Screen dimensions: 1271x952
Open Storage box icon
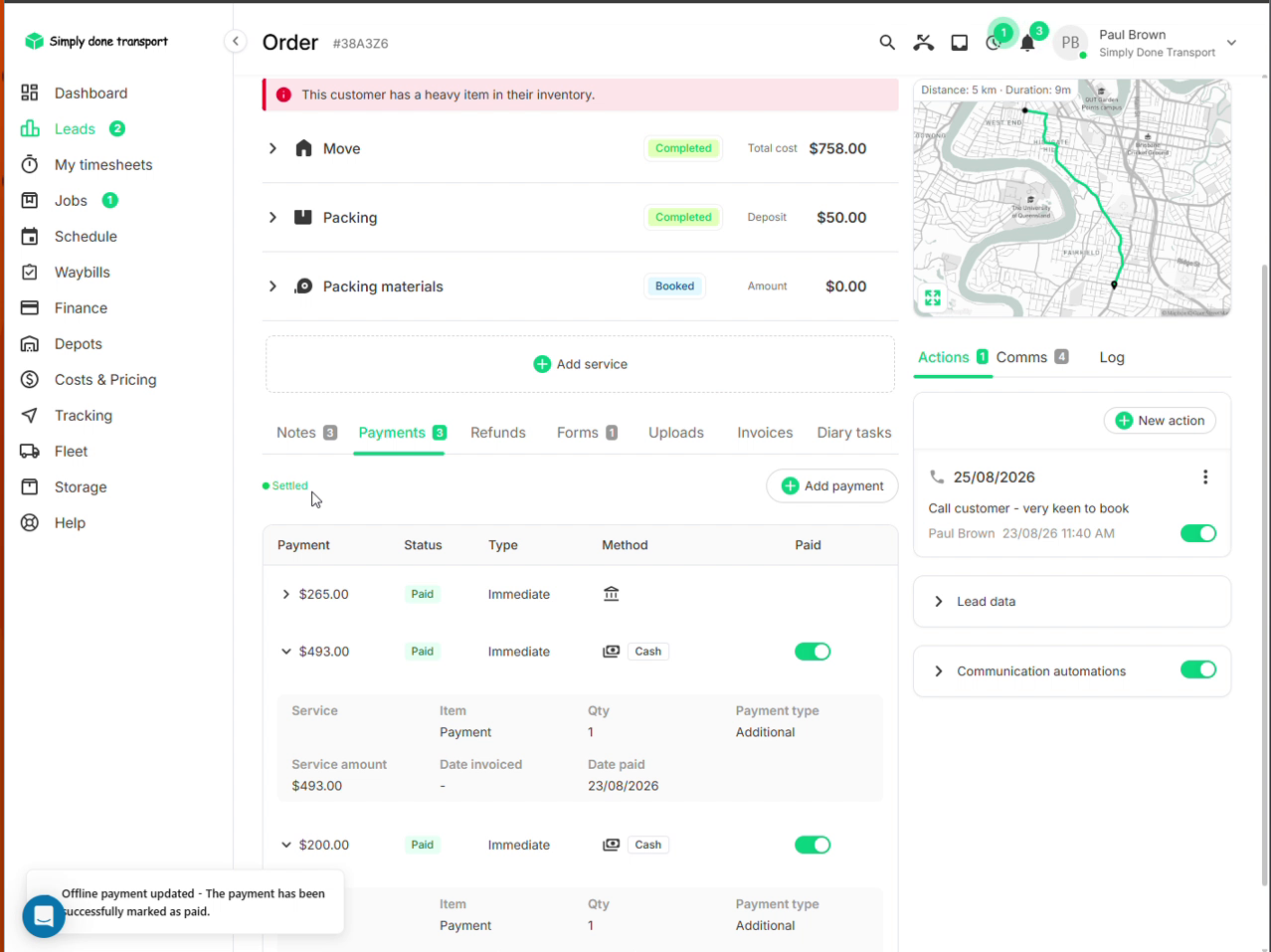click(30, 486)
